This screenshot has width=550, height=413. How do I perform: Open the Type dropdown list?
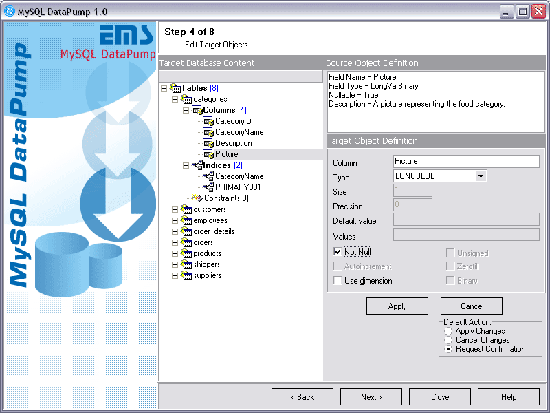[481, 176]
